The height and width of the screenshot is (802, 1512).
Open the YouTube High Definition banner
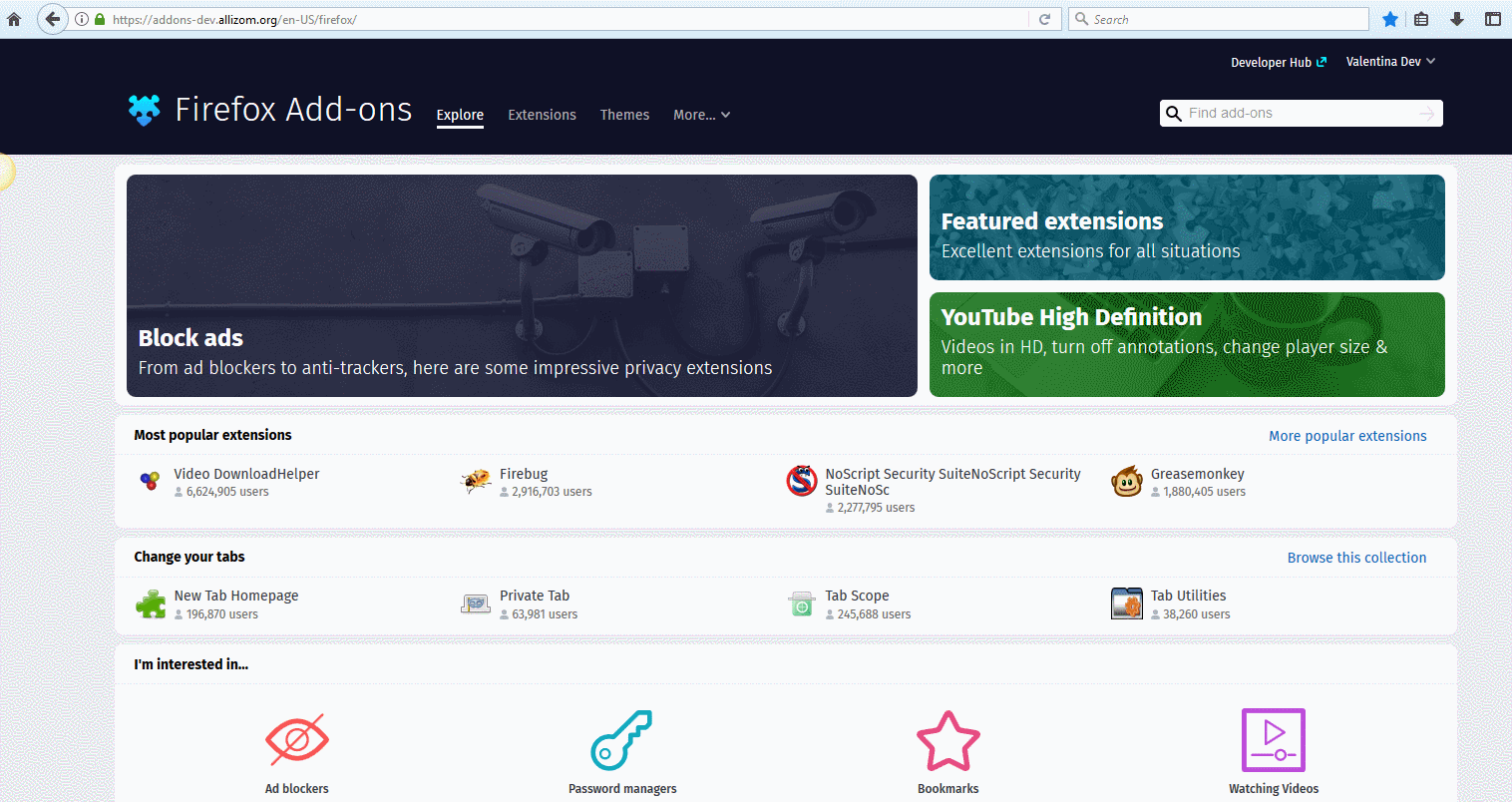pos(1187,344)
